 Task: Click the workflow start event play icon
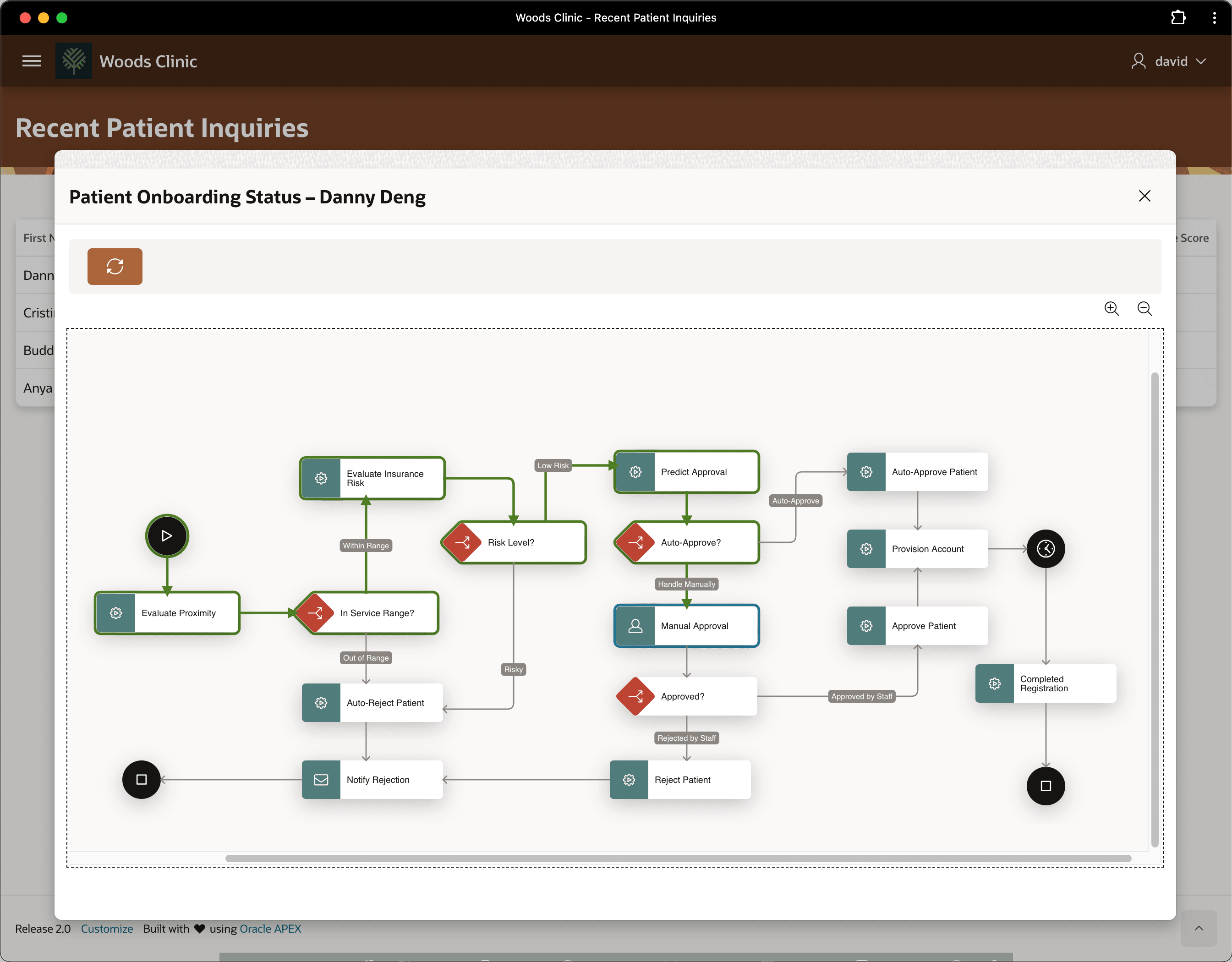pos(167,536)
